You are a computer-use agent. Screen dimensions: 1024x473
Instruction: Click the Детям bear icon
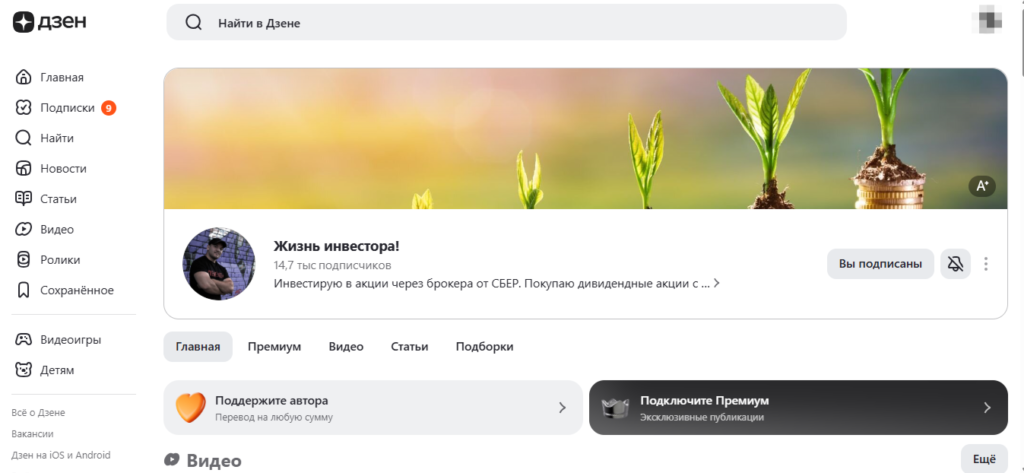[24, 370]
